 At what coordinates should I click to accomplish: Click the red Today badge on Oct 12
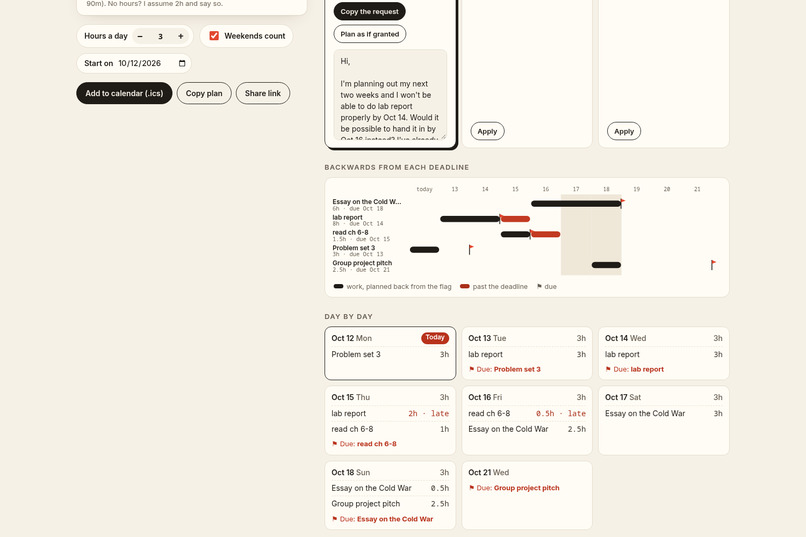pos(435,338)
